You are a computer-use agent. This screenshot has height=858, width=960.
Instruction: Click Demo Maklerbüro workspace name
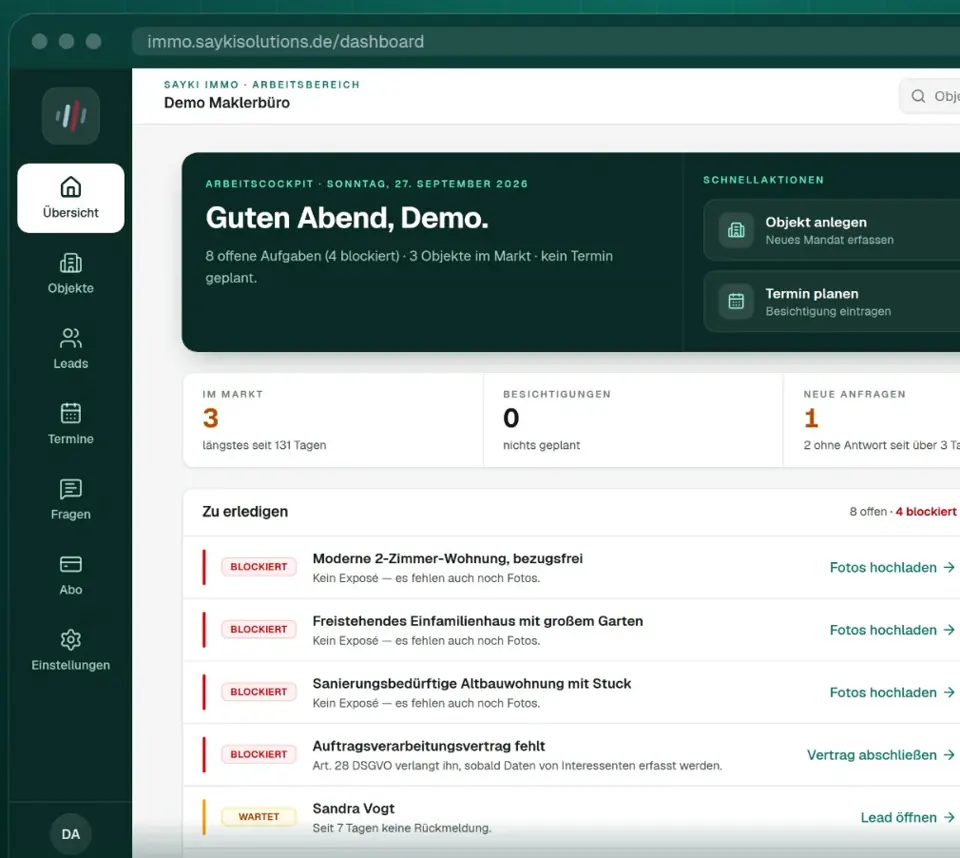227,102
